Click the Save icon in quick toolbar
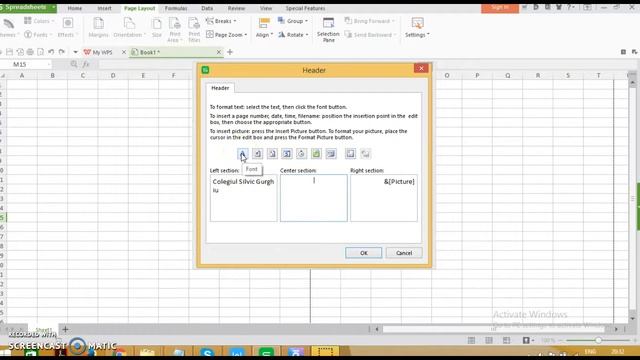 point(9,52)
